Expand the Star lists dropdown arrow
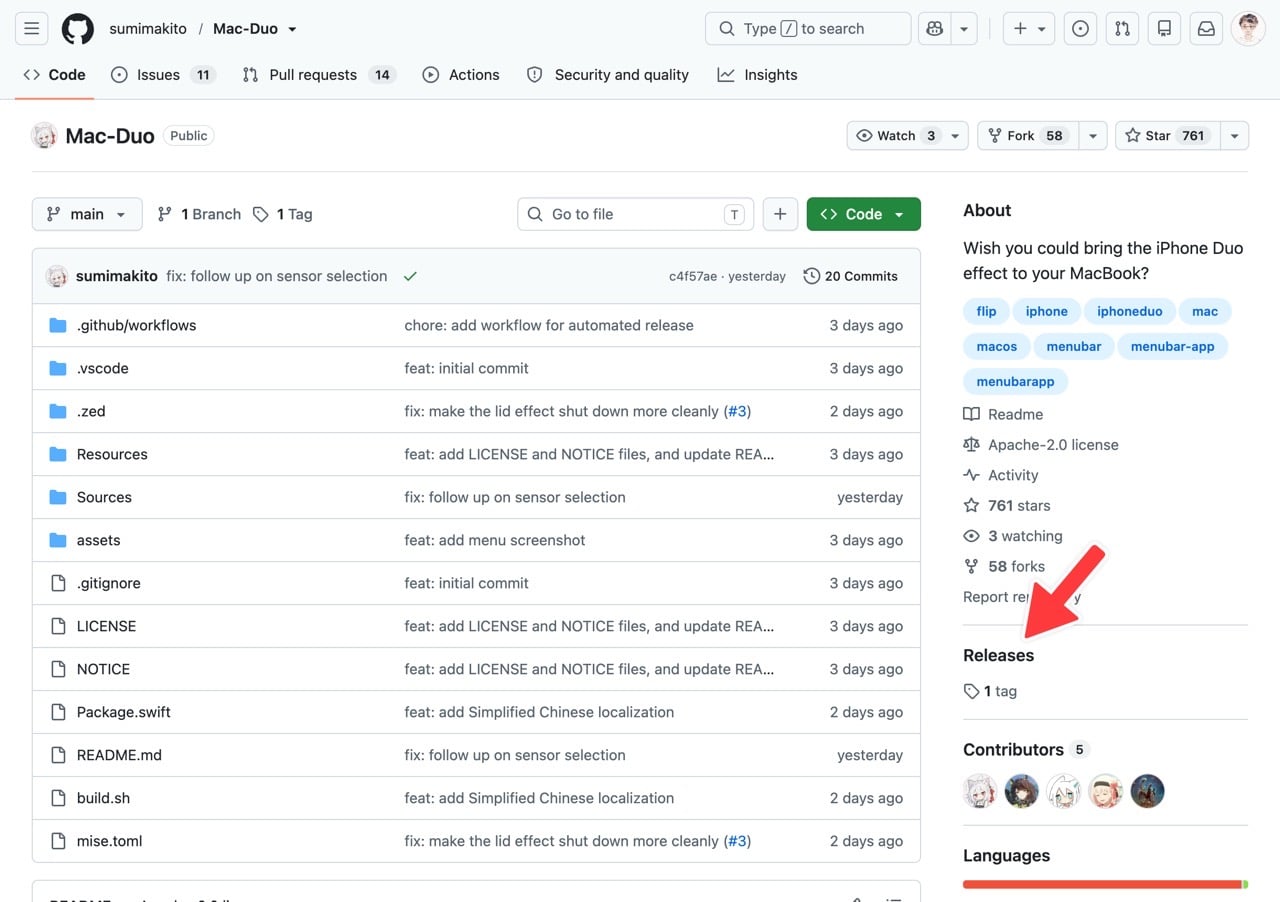 [1234, 136]
